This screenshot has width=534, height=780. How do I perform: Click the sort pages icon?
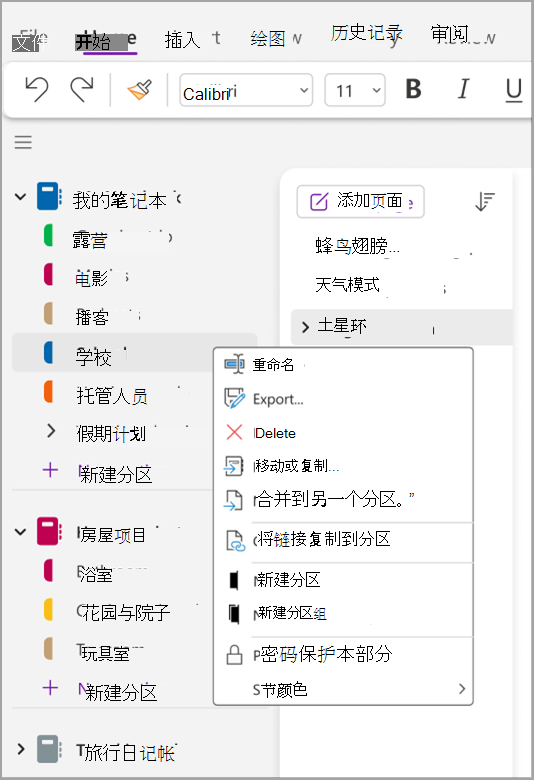pyautogui.click(x=484, y=201)
